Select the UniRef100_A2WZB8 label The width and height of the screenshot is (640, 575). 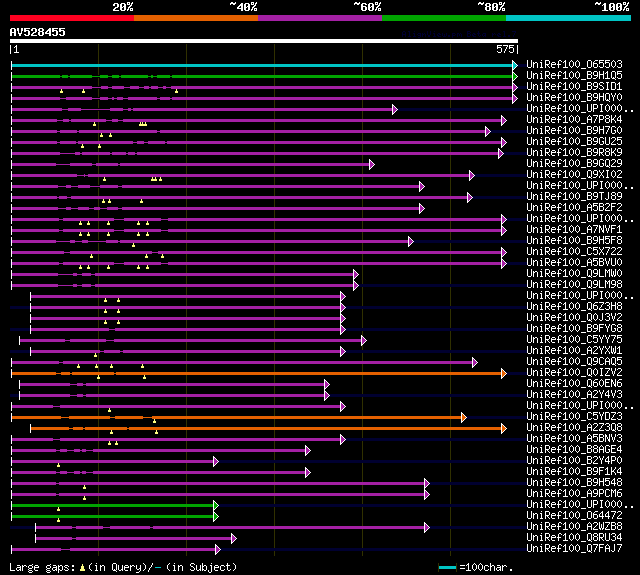(x=574, y=527)
